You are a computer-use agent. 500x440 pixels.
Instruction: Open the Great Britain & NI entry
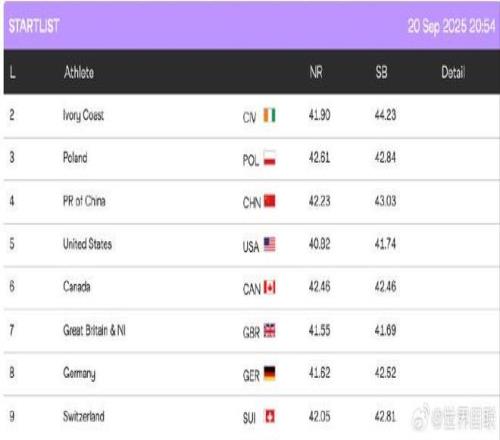(x=94, y=330)
